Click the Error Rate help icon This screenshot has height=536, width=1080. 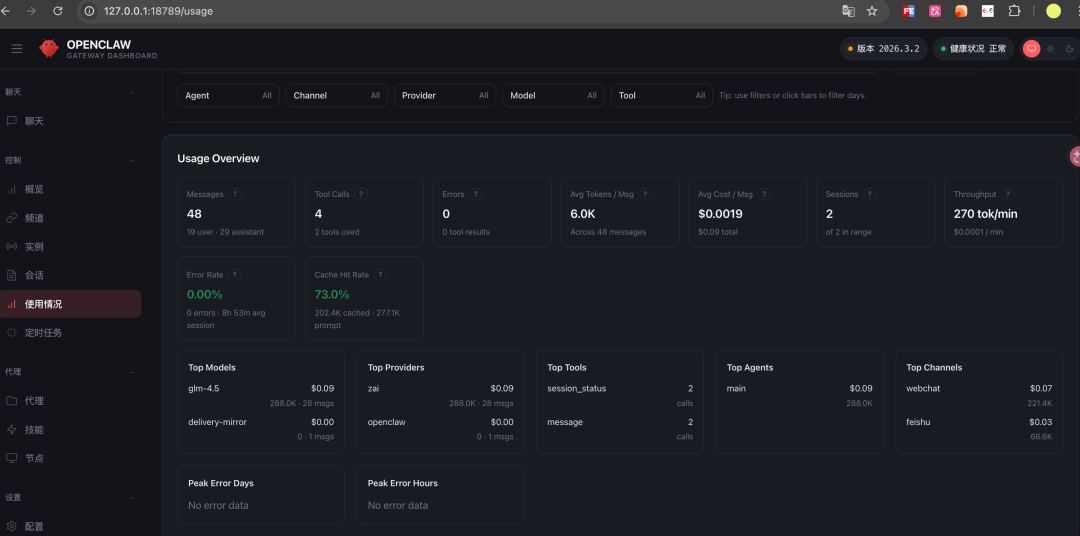(235, 274)
